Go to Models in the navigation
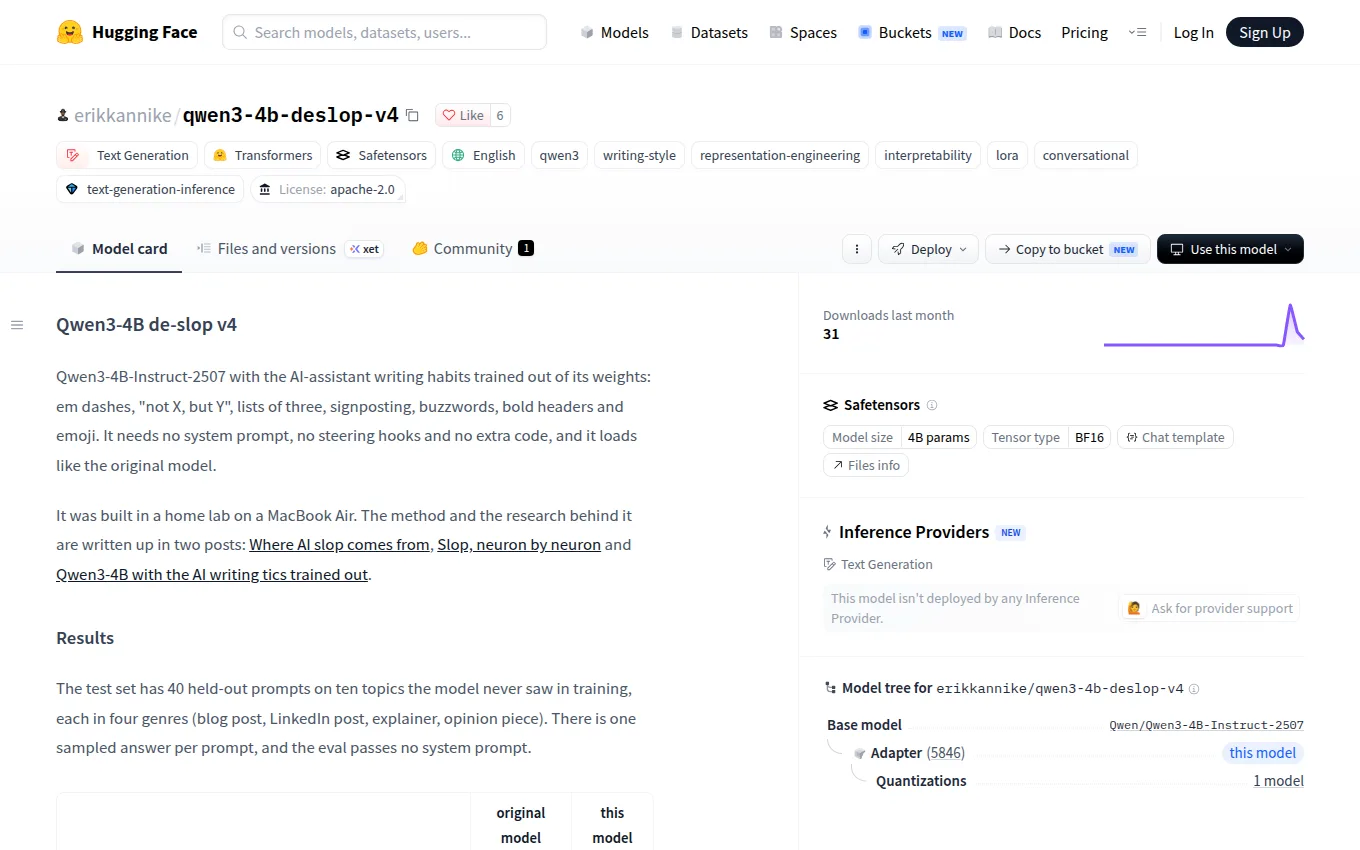The height and width of the screenshot is (850, 1360). tap(614, 32)
